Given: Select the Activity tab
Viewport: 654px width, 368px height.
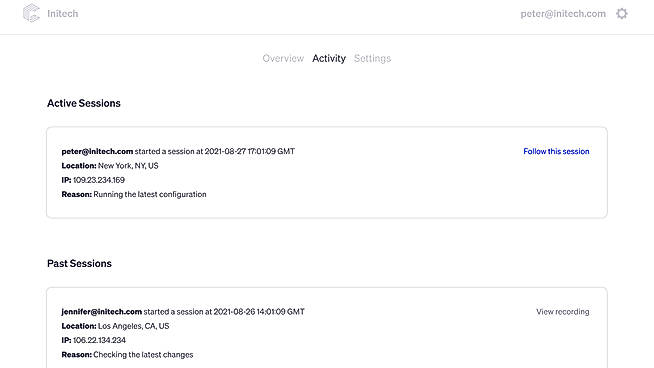Looking at the screenshot, I should click(329, 58).
